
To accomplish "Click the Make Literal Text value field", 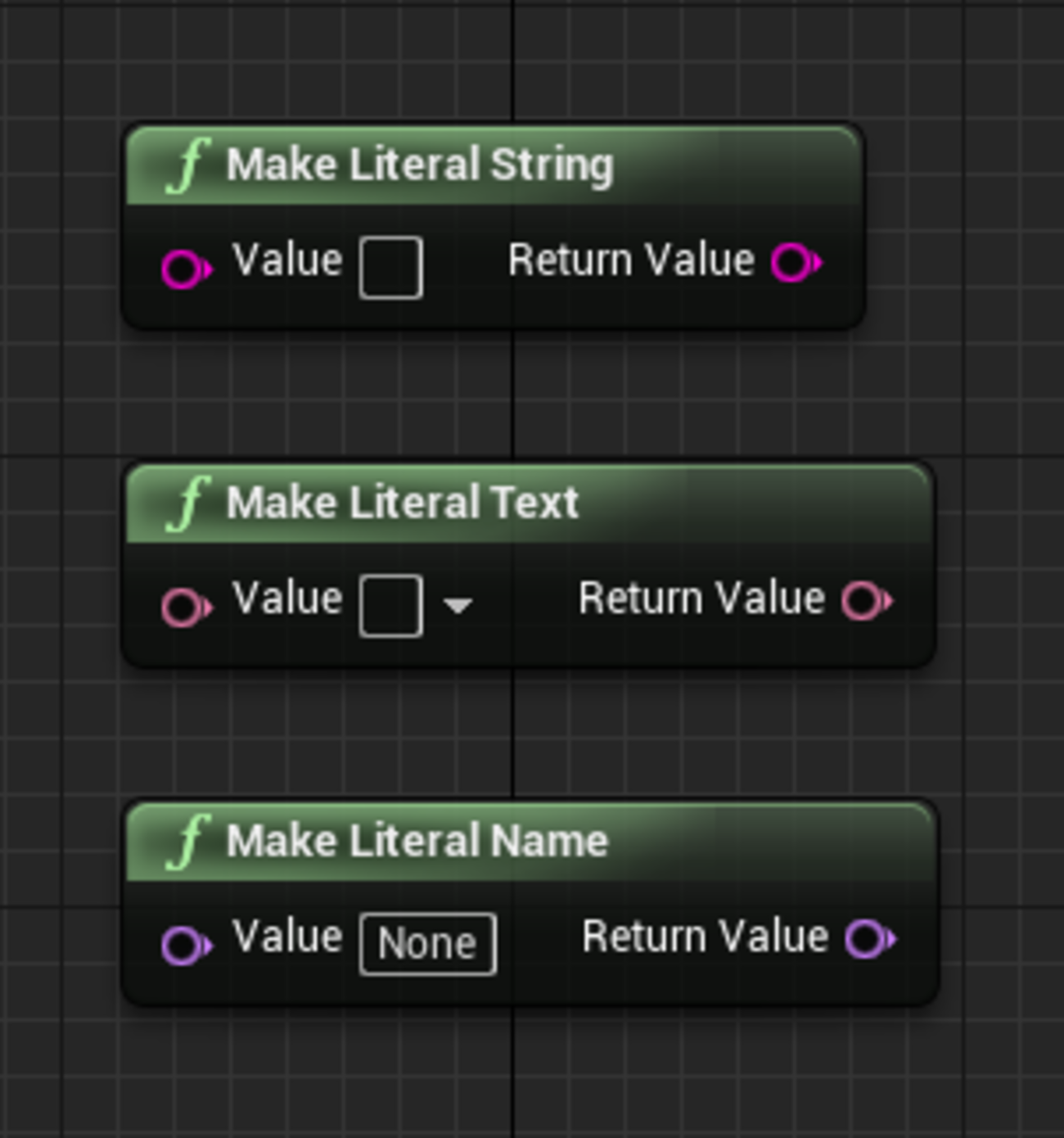I will [x=391, y=606].
